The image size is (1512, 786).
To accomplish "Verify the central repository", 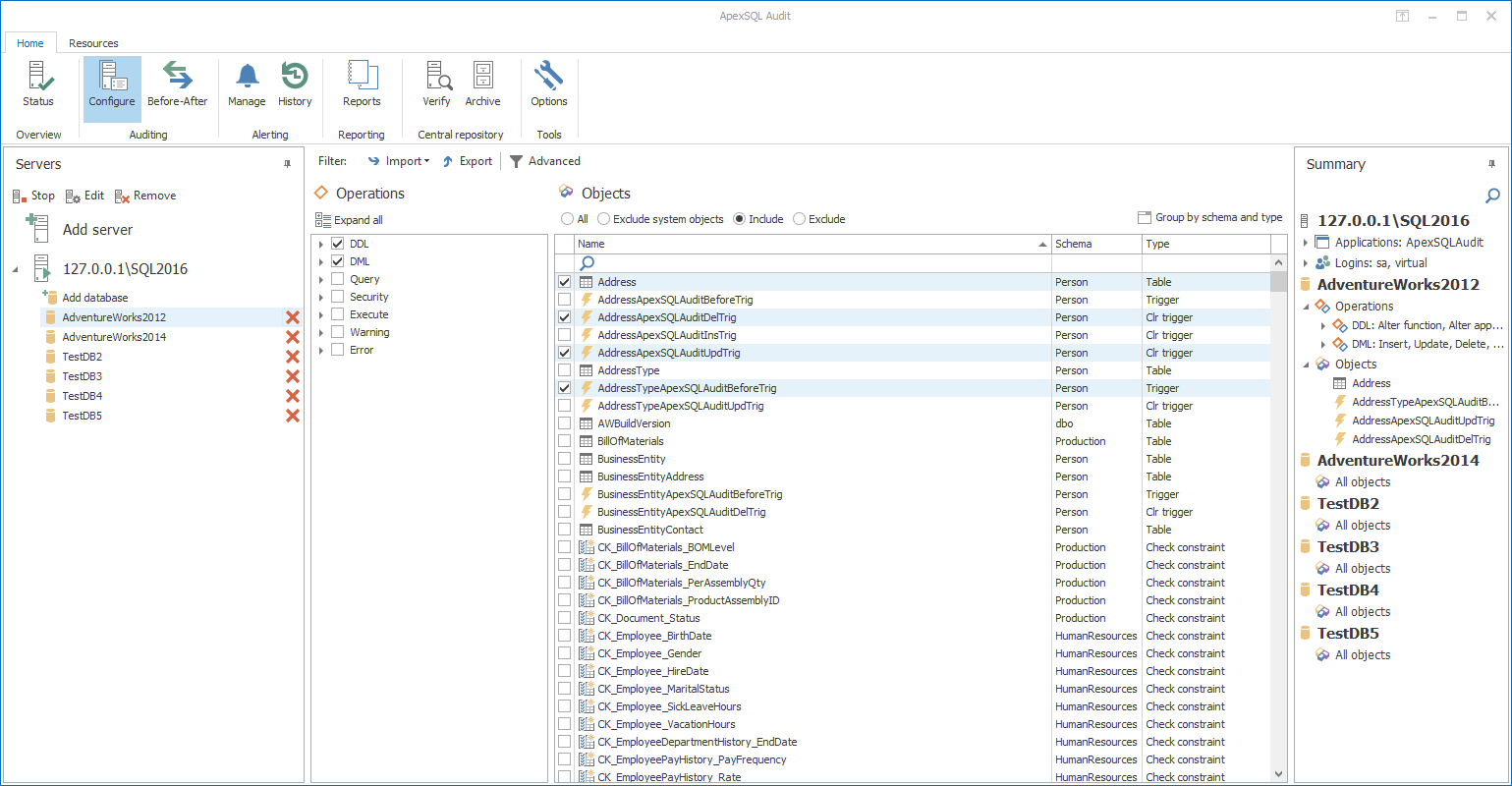I will 436,86.
